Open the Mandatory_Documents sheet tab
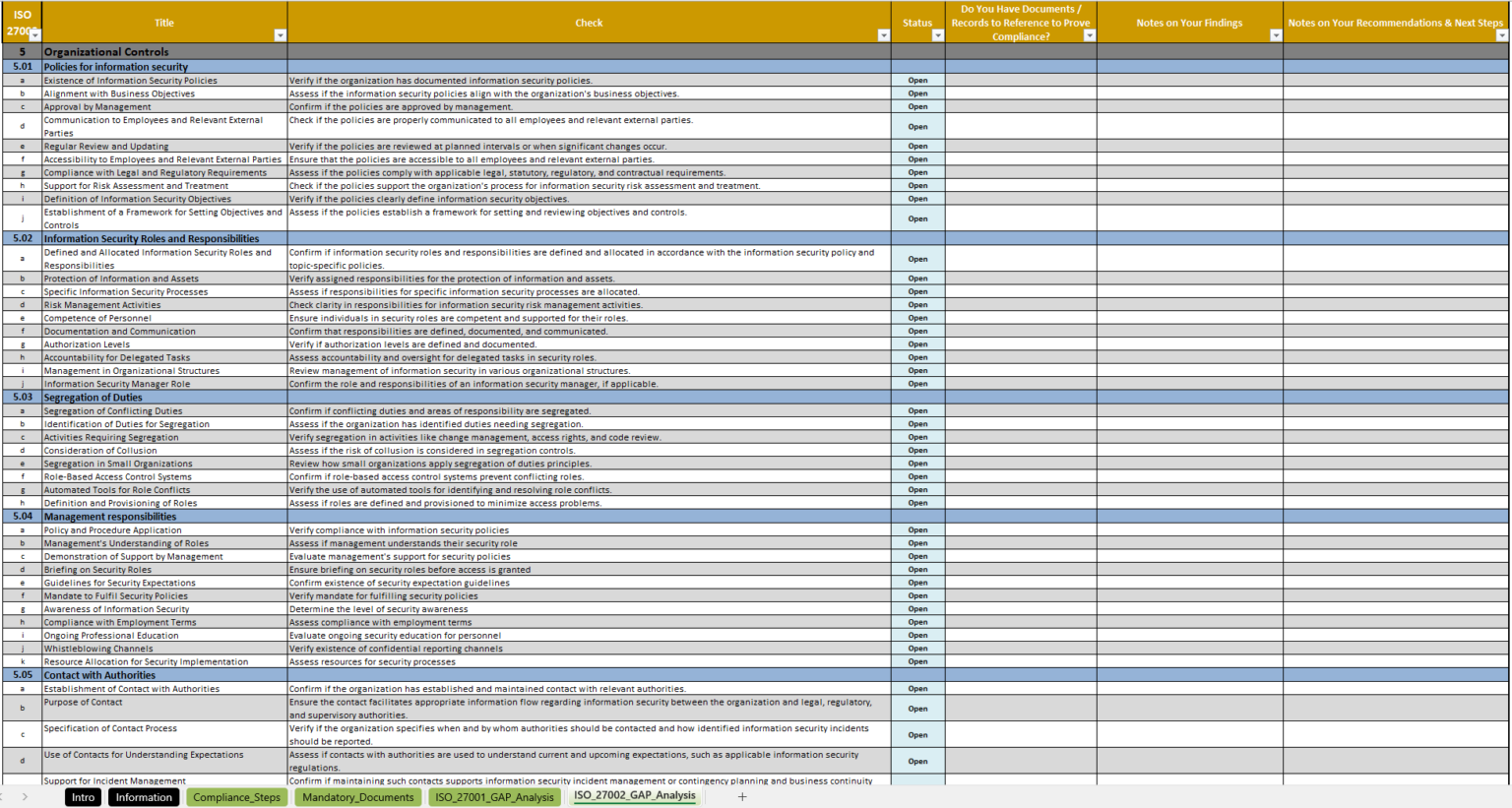The width and height of the screenshot is (1512, 808). coord(357,797)
